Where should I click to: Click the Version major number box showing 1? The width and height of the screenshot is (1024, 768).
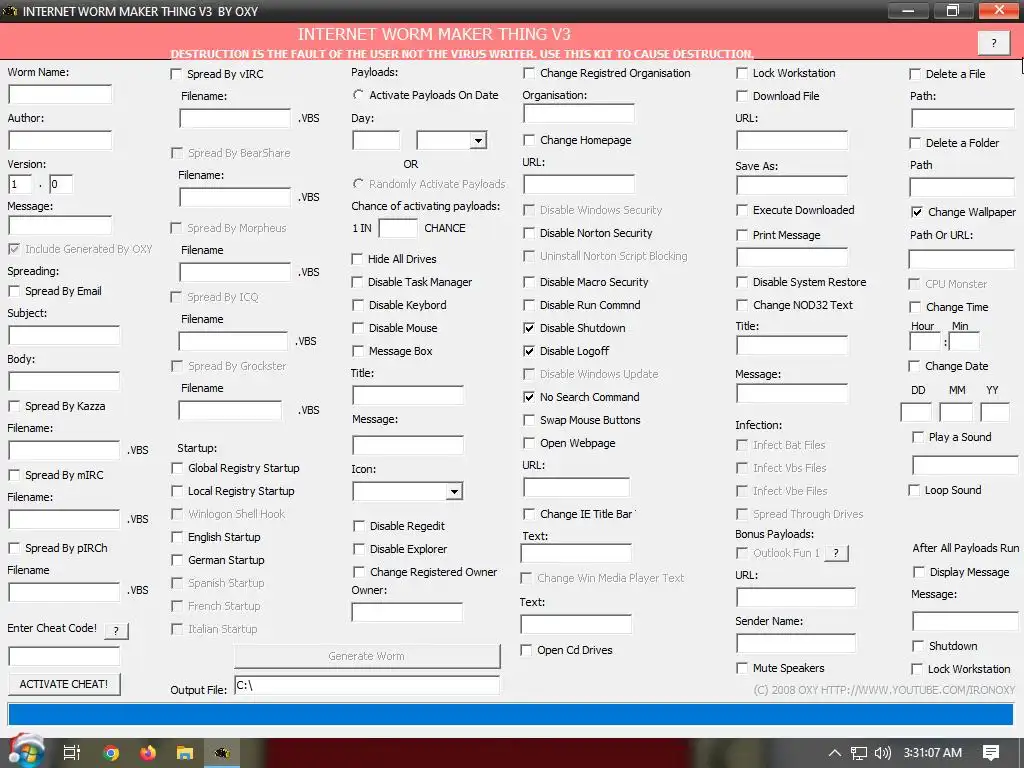click(x=20, y=184)
